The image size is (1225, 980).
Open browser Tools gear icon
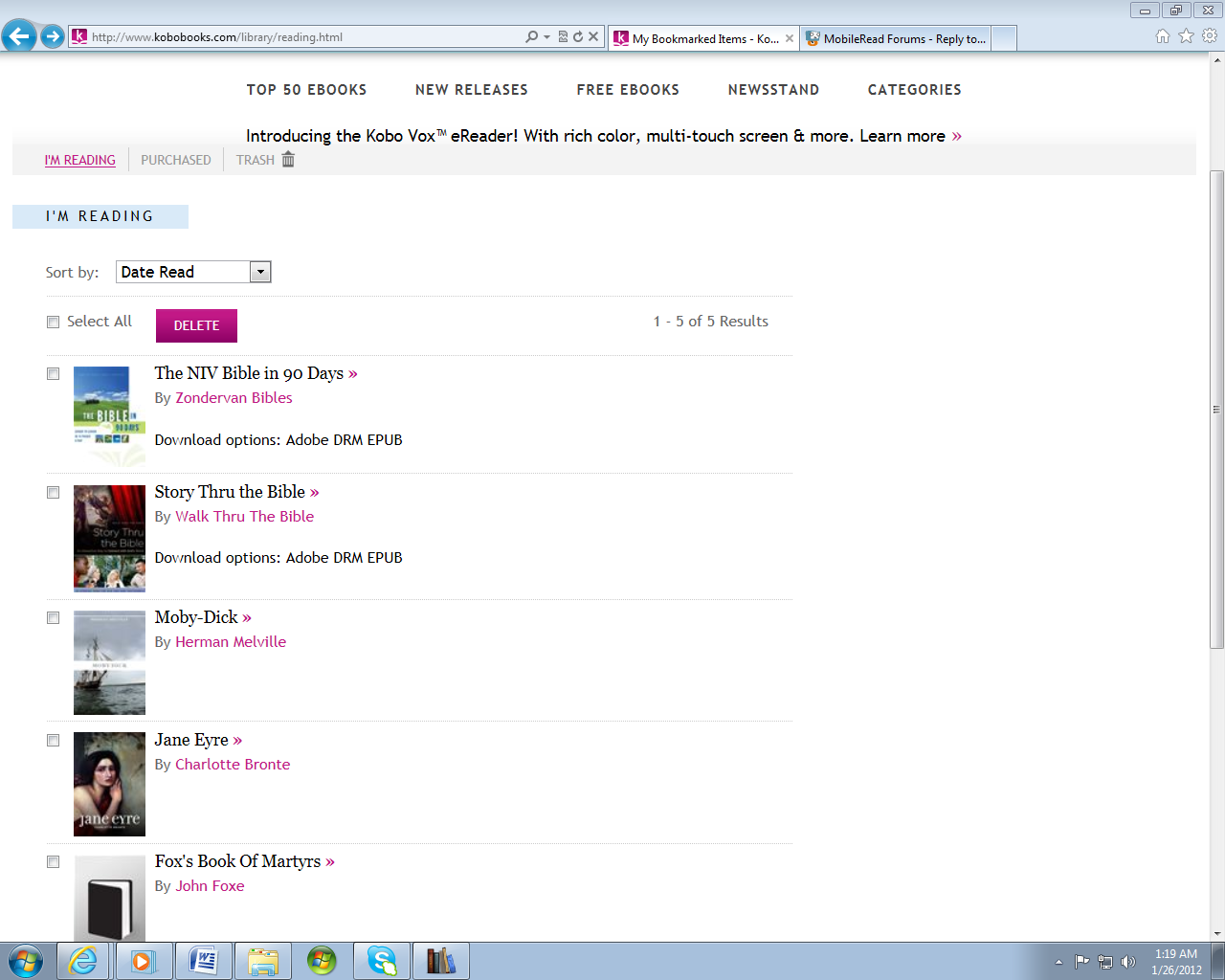point(1210,36)
